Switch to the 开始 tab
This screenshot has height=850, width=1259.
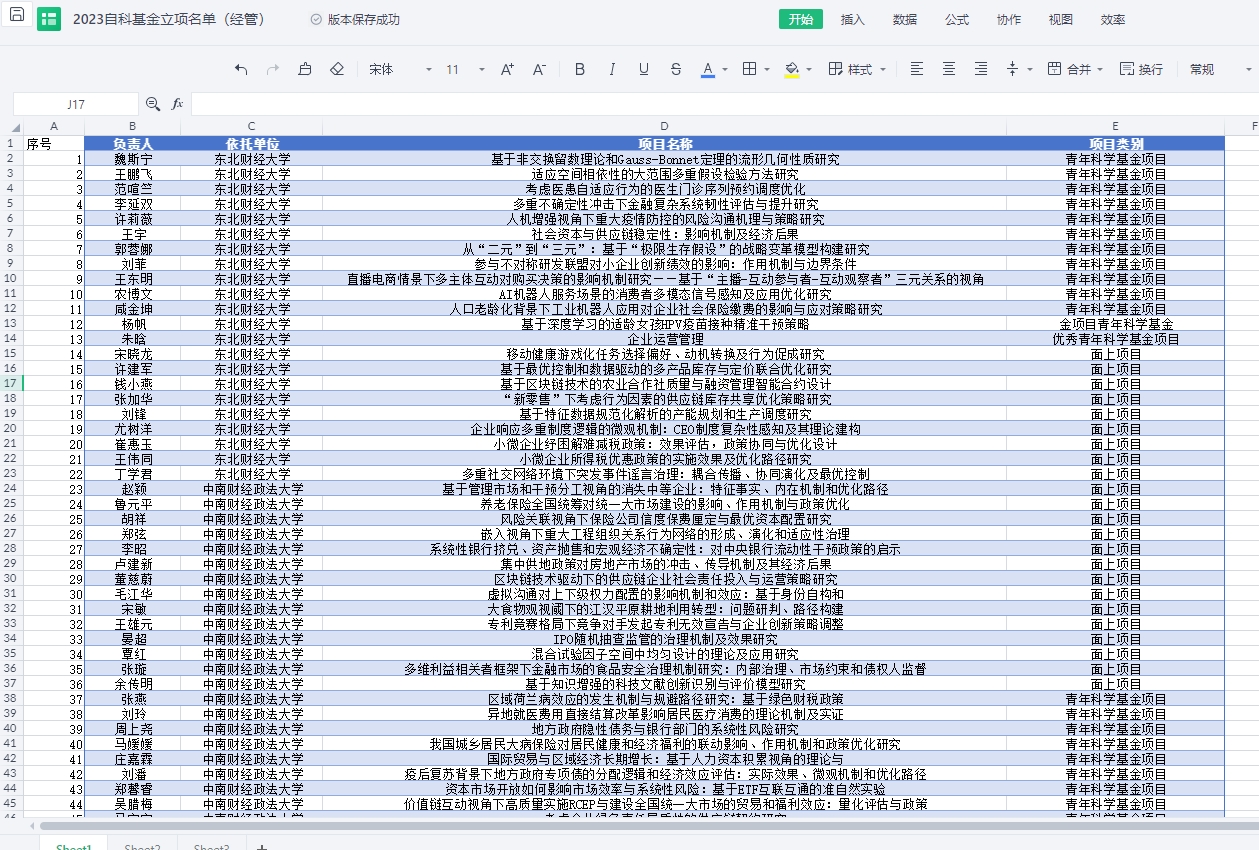800,20
